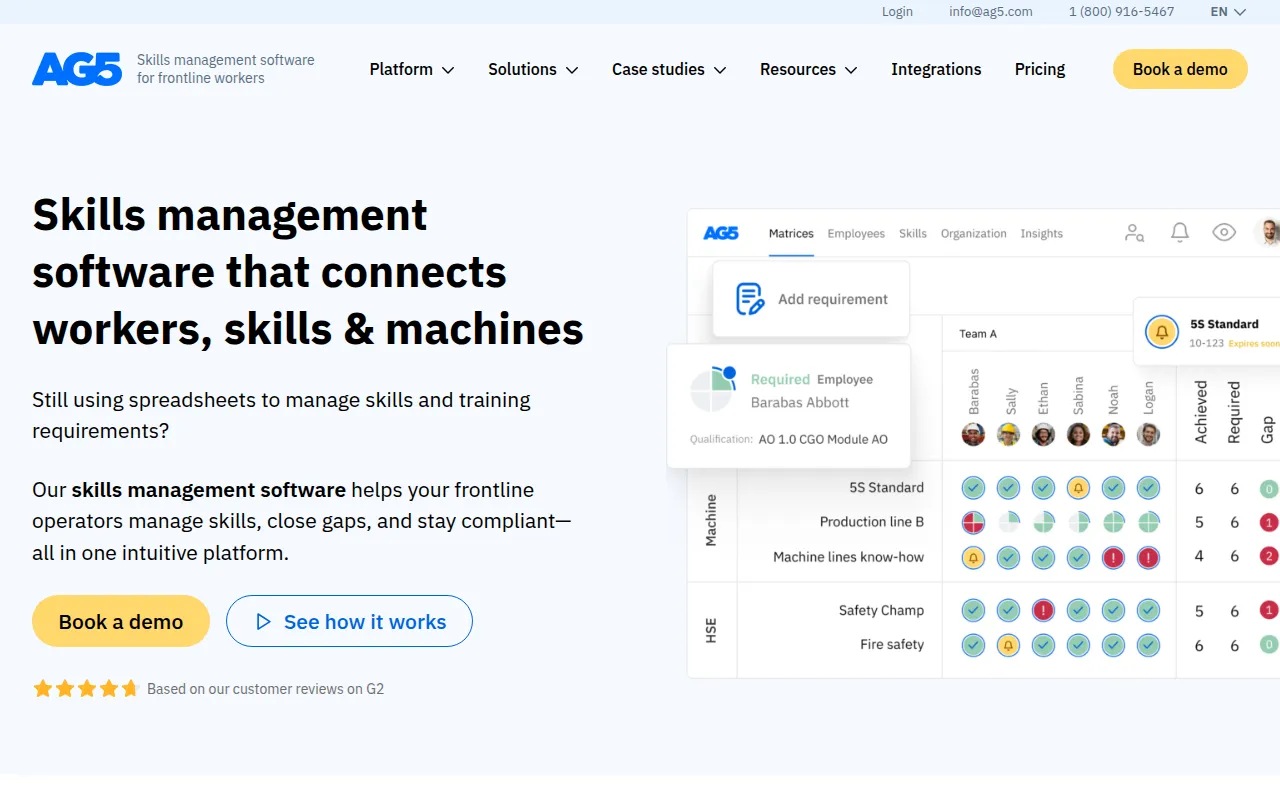Click the G2 star rating icons
1280x800 pixels.
tap(86, 689)
